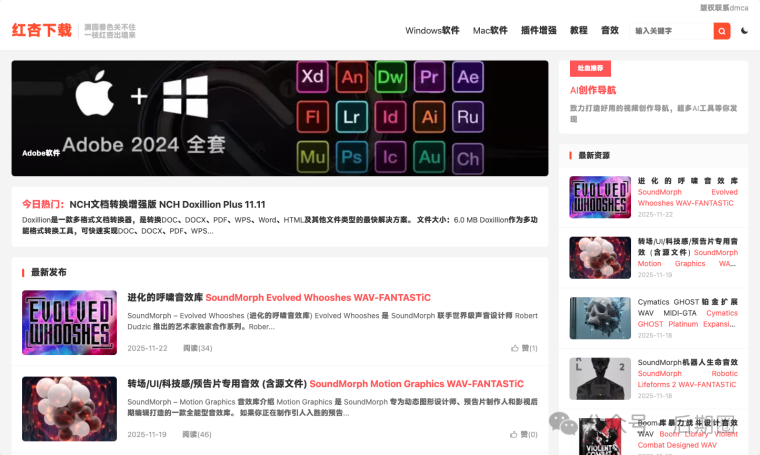The image size is (760, 455).
Task: Click the Ru icon in Adobe banner
Action: click(468, 117)
